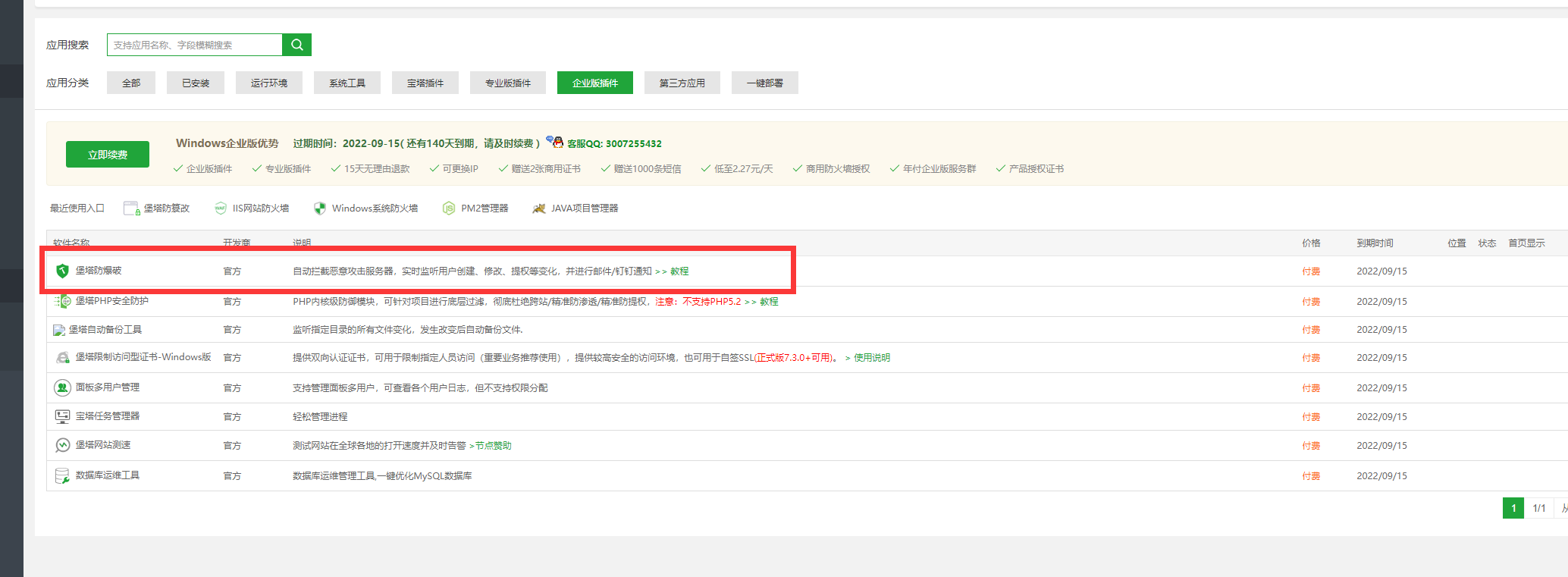Screen dimensions: 1568x577
Task: Click the 堡塔防爆破 plugin name
Action: (99, 270)
